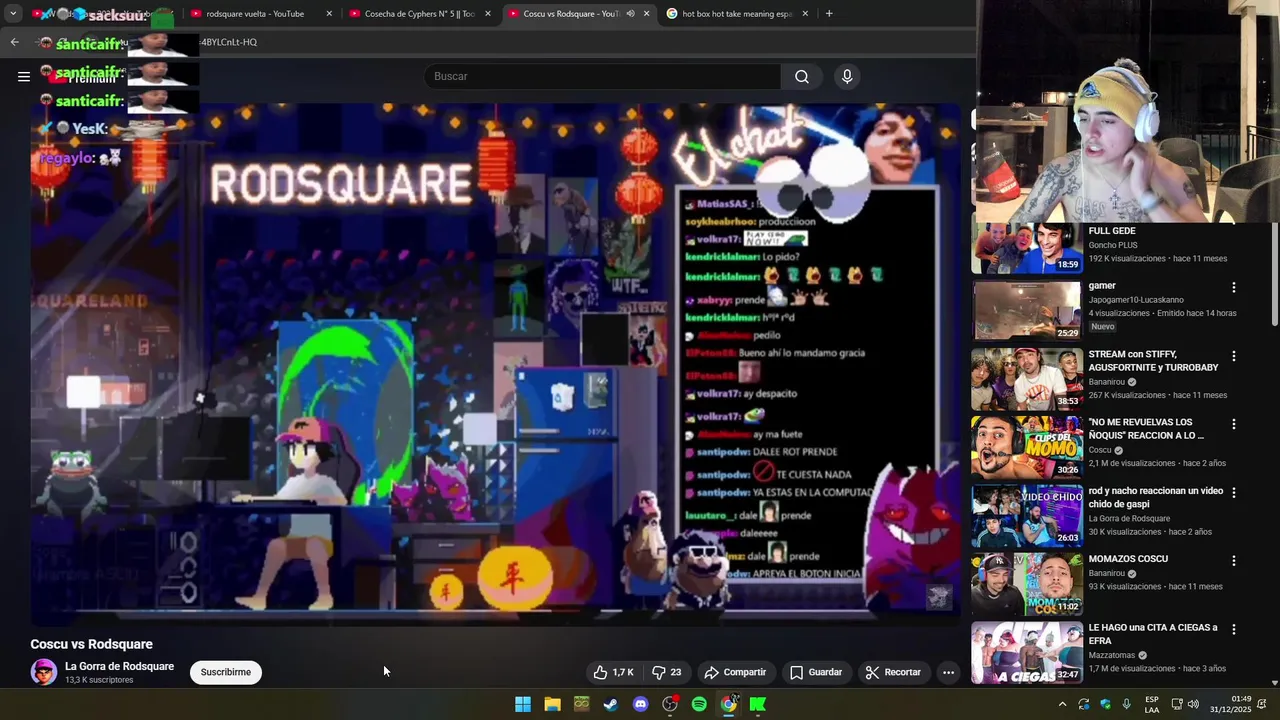Open options menu for gamer video

[1233, 288]
